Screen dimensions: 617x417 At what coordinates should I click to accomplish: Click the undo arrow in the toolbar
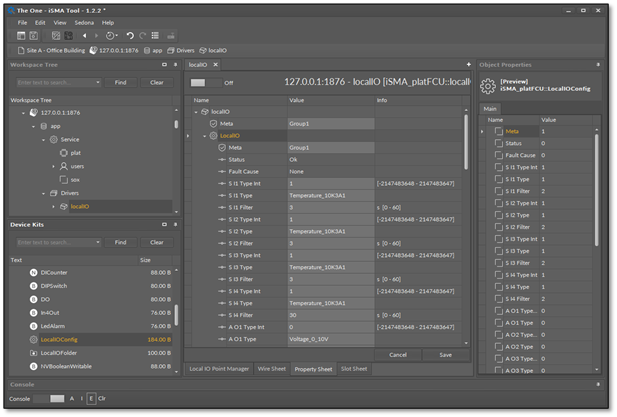(130, 35)
